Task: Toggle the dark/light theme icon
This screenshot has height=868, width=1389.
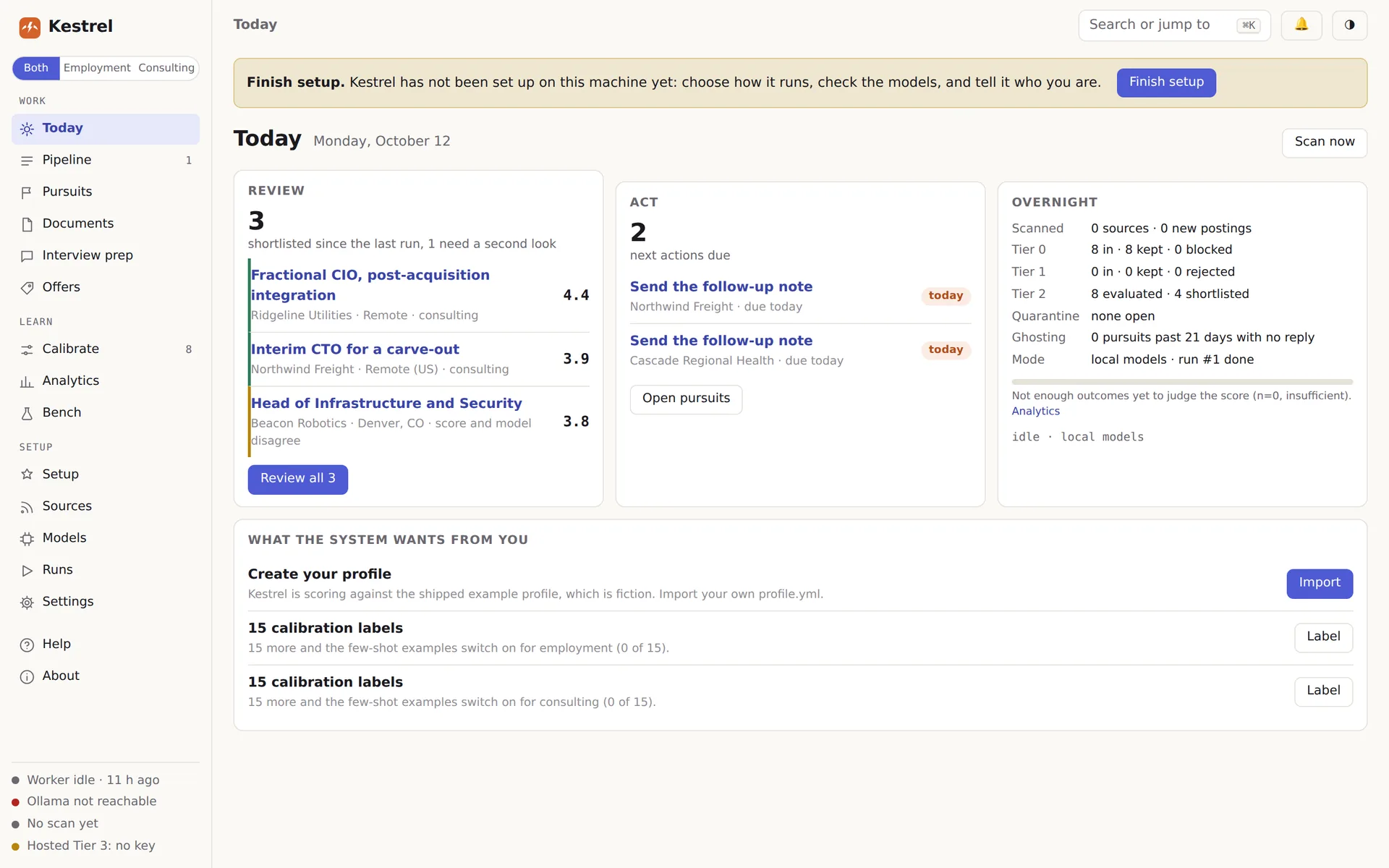Action: (1349, 25)
